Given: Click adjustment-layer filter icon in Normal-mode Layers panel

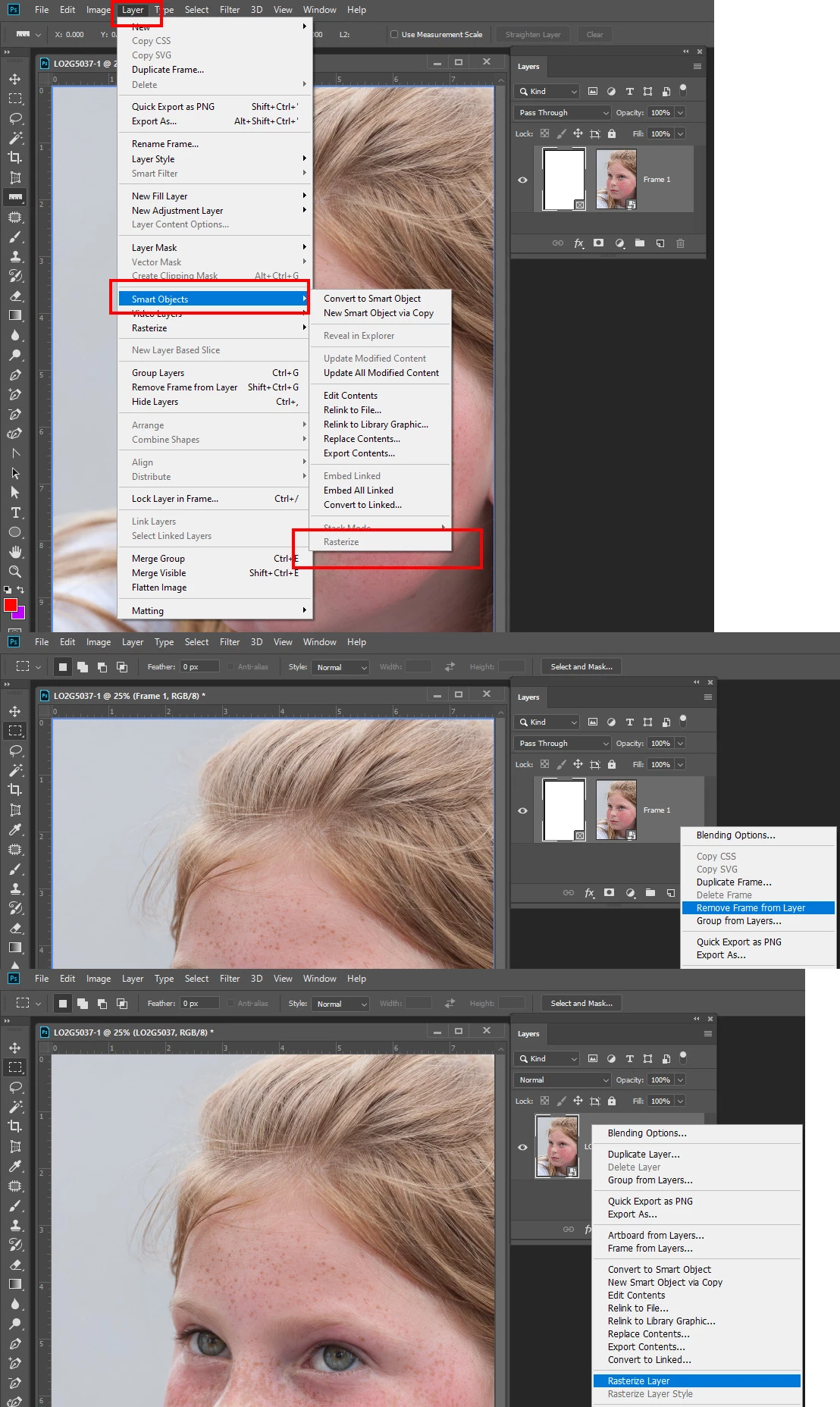Looking at the screenshot, I should click(x=611, y=1058).
